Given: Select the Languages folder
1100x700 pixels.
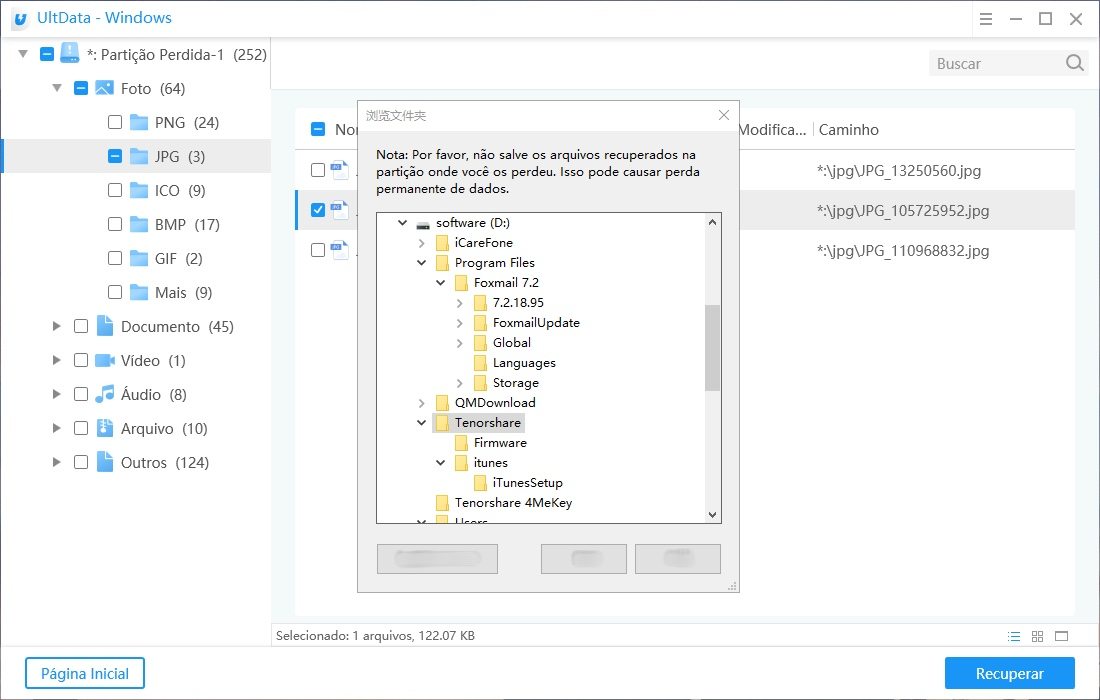Looking at the screenshot, I should [523, 363].
